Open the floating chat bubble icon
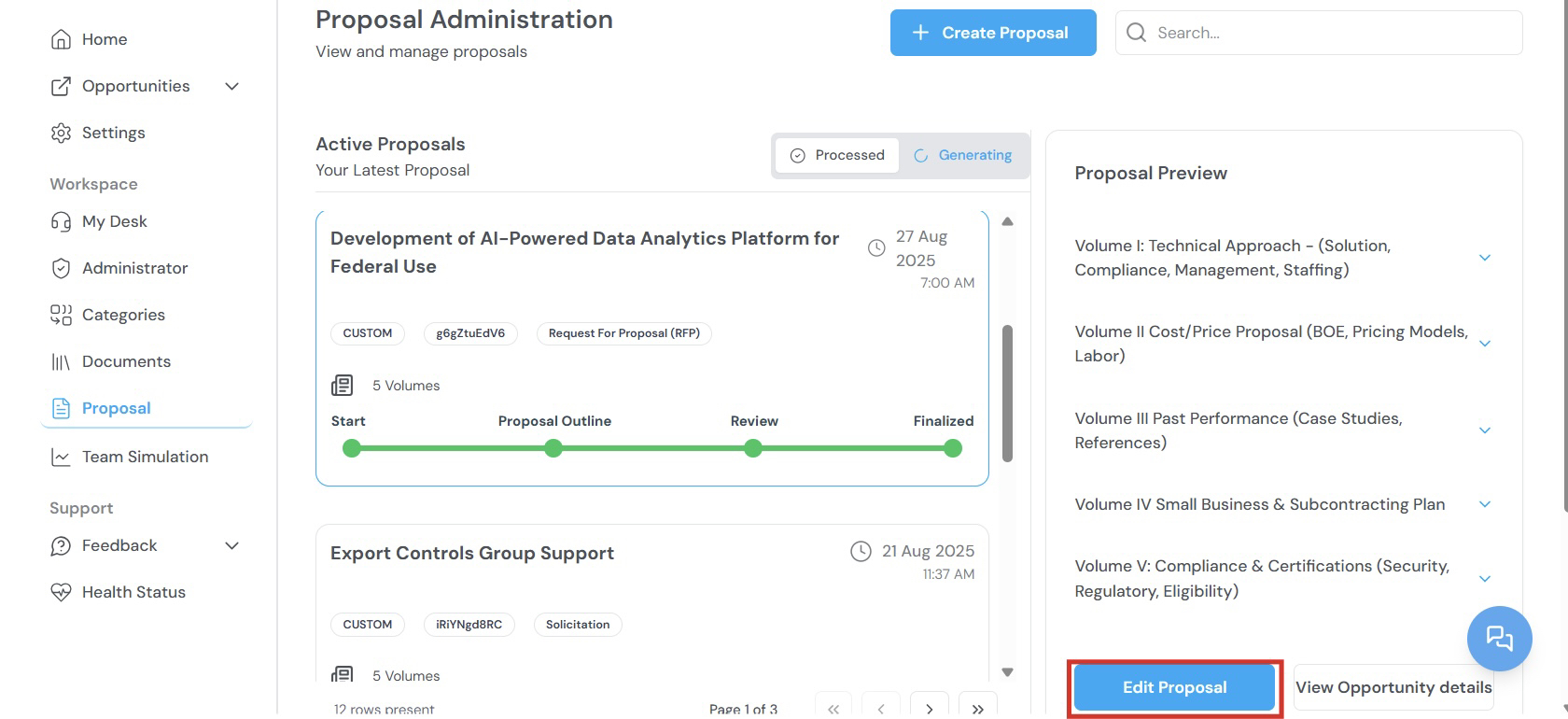Viewport: 1568px width, 719px height. 1499,639
